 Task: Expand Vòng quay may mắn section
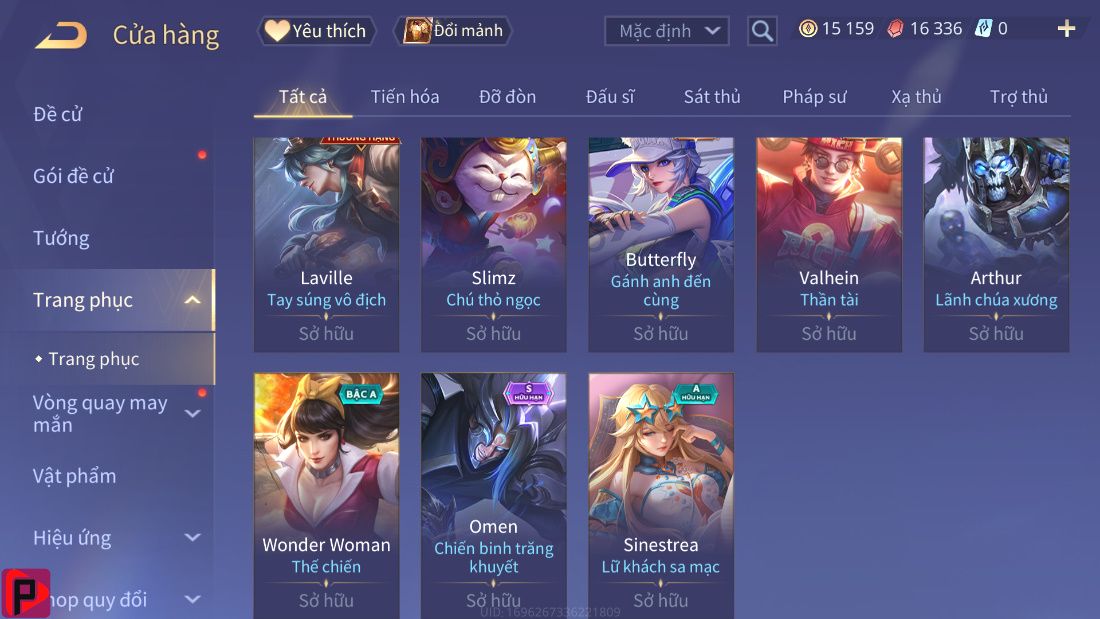tap(192, 413)
